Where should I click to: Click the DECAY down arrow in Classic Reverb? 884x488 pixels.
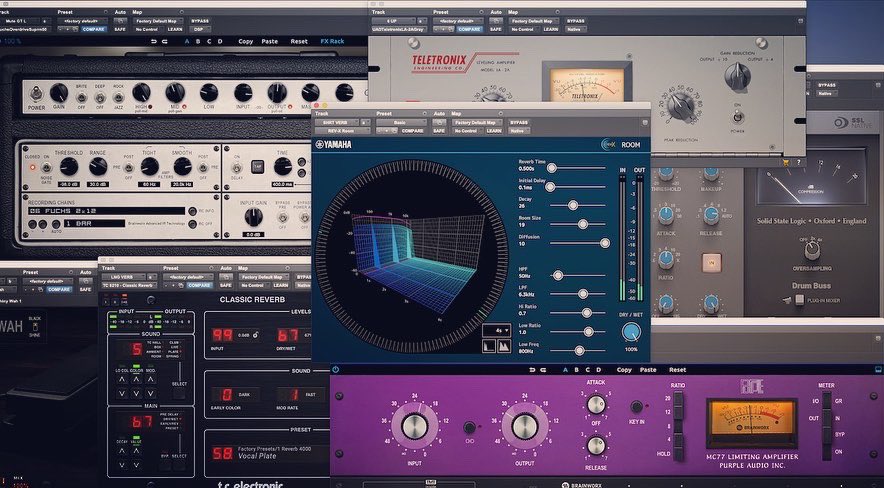tap(122, 465)
